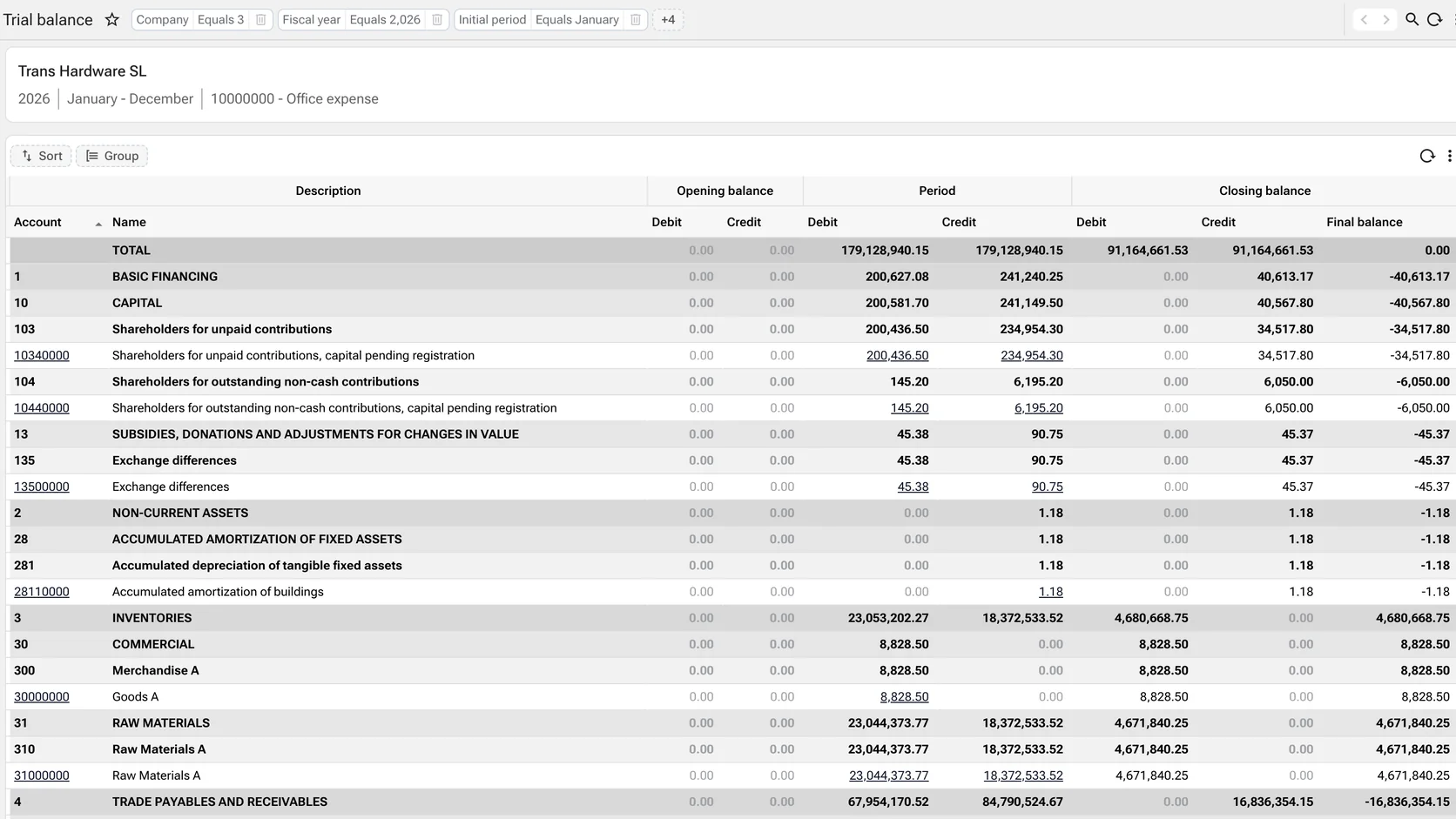Open the search magnifier icon
Screen dimensions: 1456x819
[x=1412, y=19]
